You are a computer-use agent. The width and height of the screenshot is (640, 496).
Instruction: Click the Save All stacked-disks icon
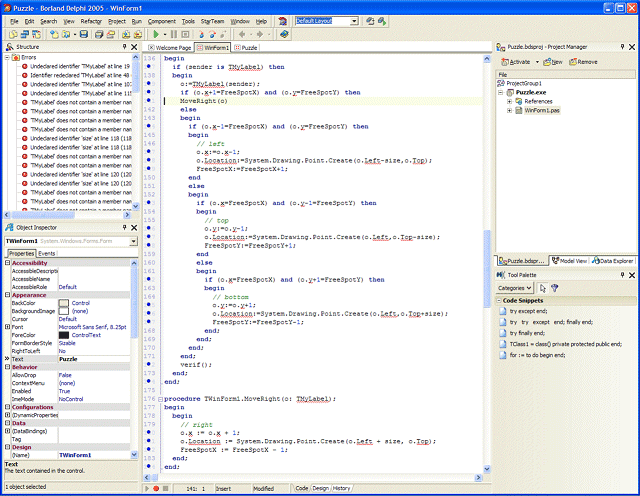point(99,34)
